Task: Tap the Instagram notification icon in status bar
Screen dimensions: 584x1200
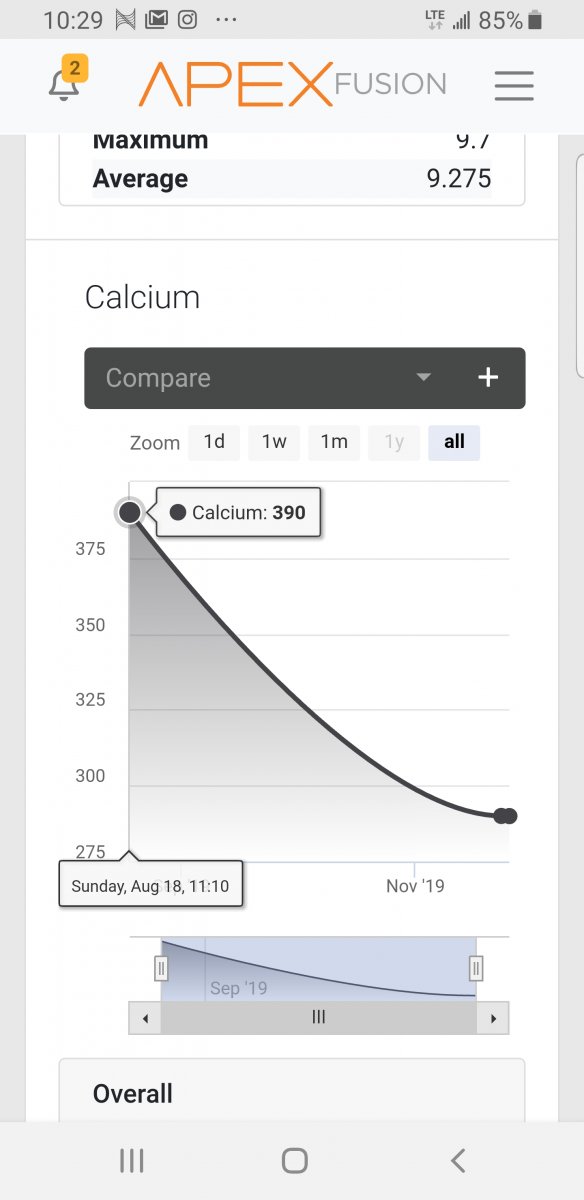Action: 185,20
